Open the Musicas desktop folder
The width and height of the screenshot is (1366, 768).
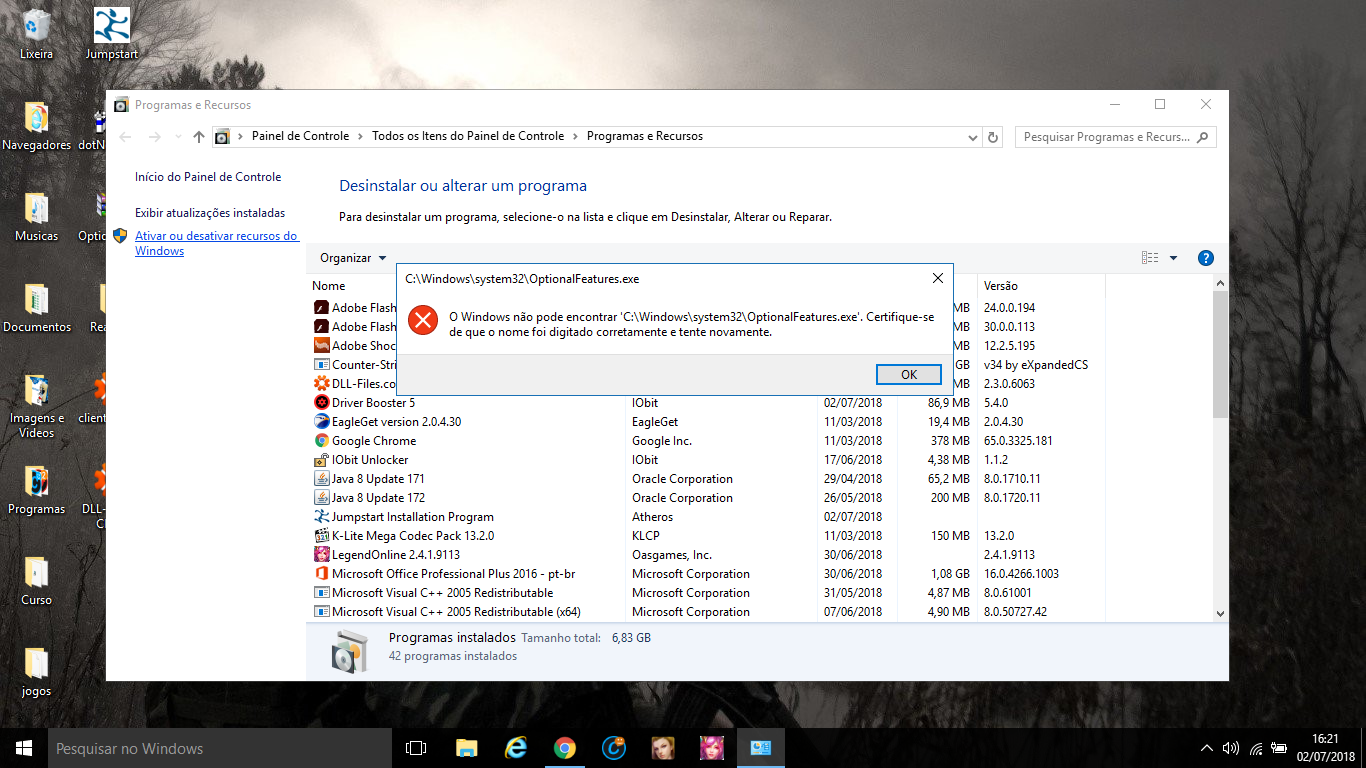(x=36, y=217)
